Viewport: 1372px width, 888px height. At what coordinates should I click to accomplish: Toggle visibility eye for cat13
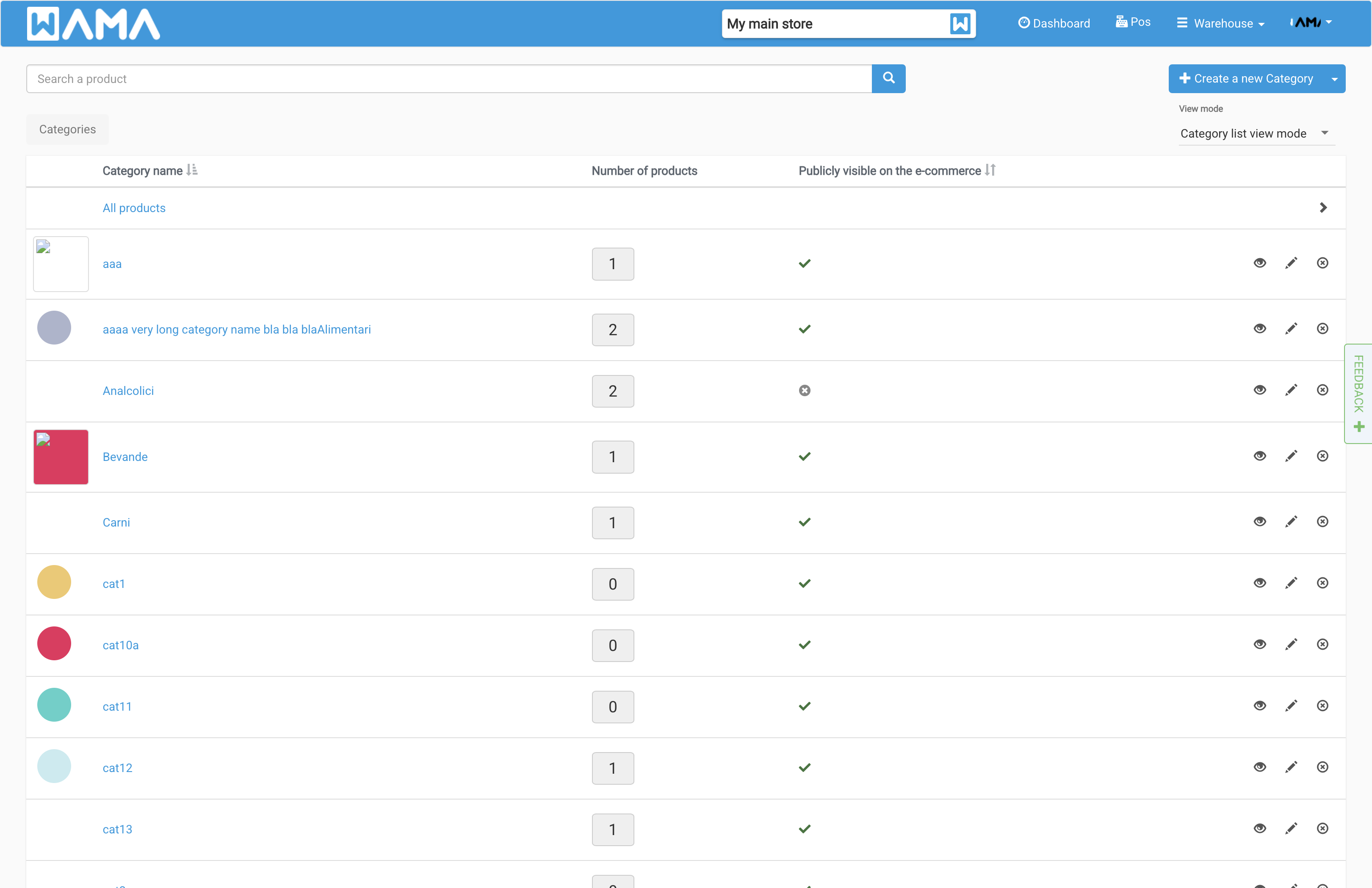[x=1260, y=829]
